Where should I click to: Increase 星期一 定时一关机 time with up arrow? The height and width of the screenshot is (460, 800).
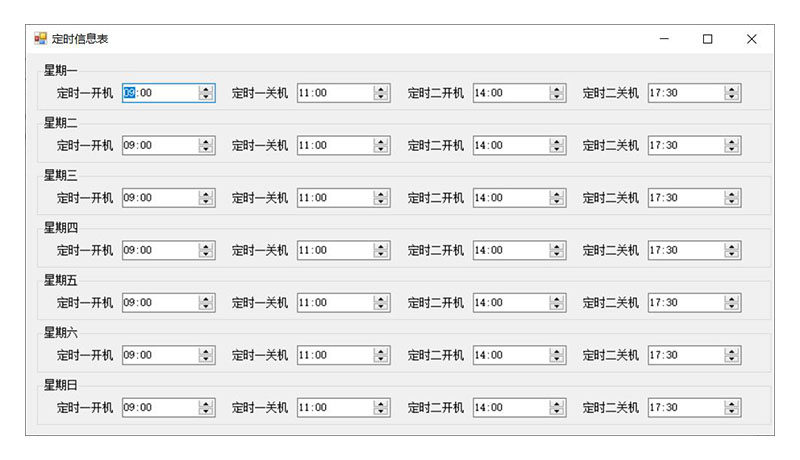coord(381,89)
